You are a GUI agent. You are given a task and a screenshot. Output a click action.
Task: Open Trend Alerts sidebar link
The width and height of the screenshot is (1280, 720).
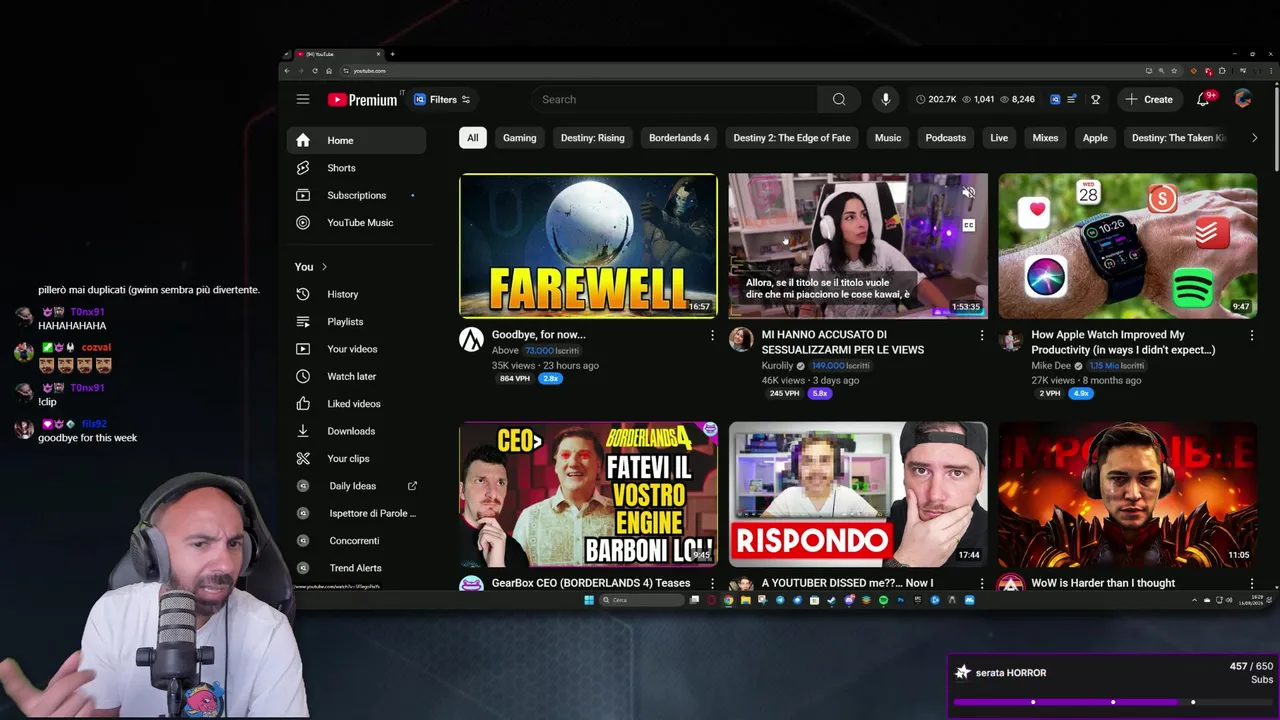(x=356, y=568)
